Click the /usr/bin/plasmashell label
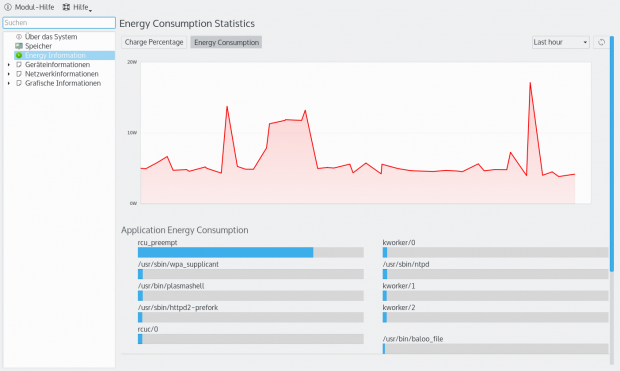 171,286
